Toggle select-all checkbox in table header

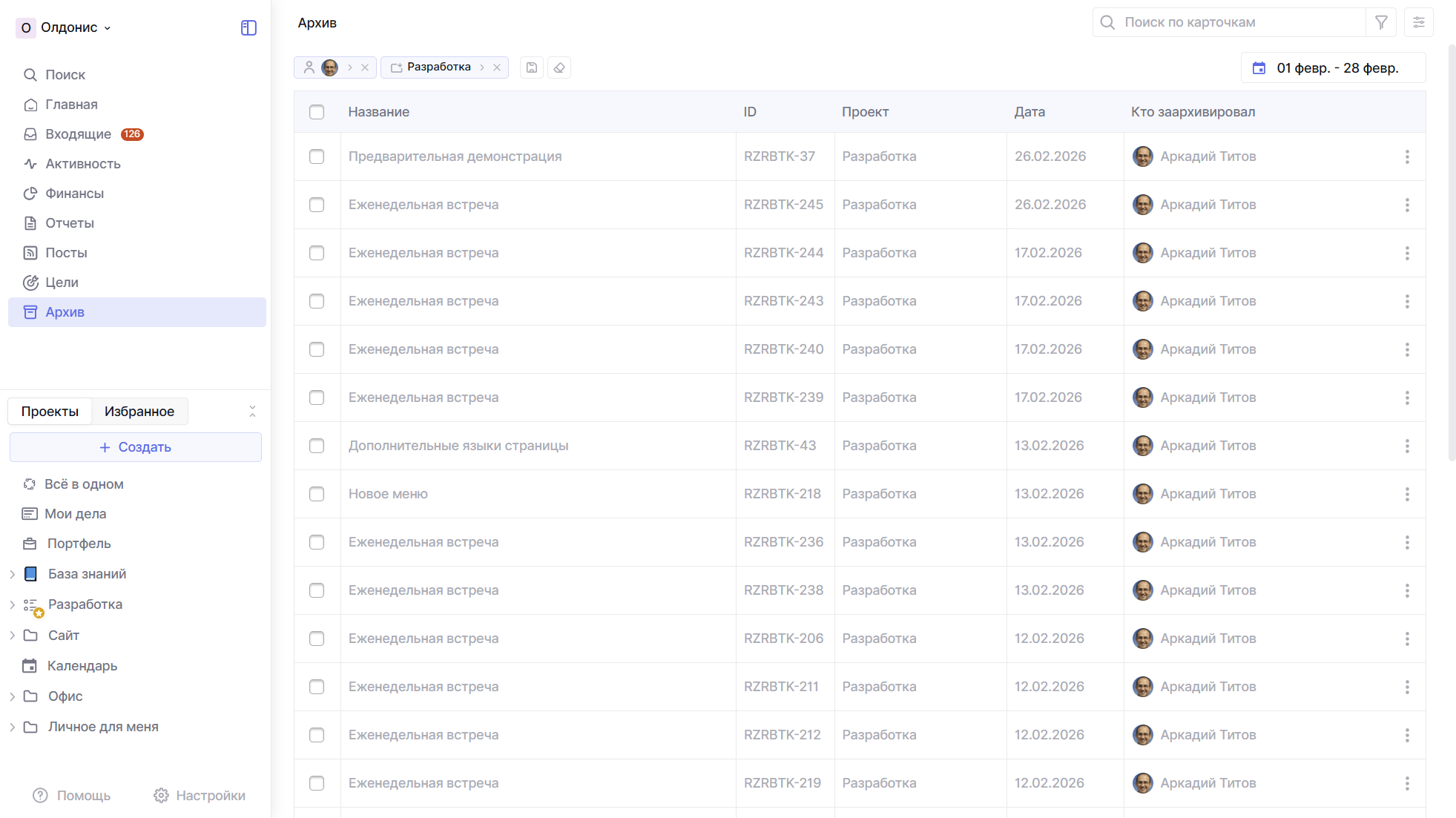pyautogui.click(x=317, y=112)
